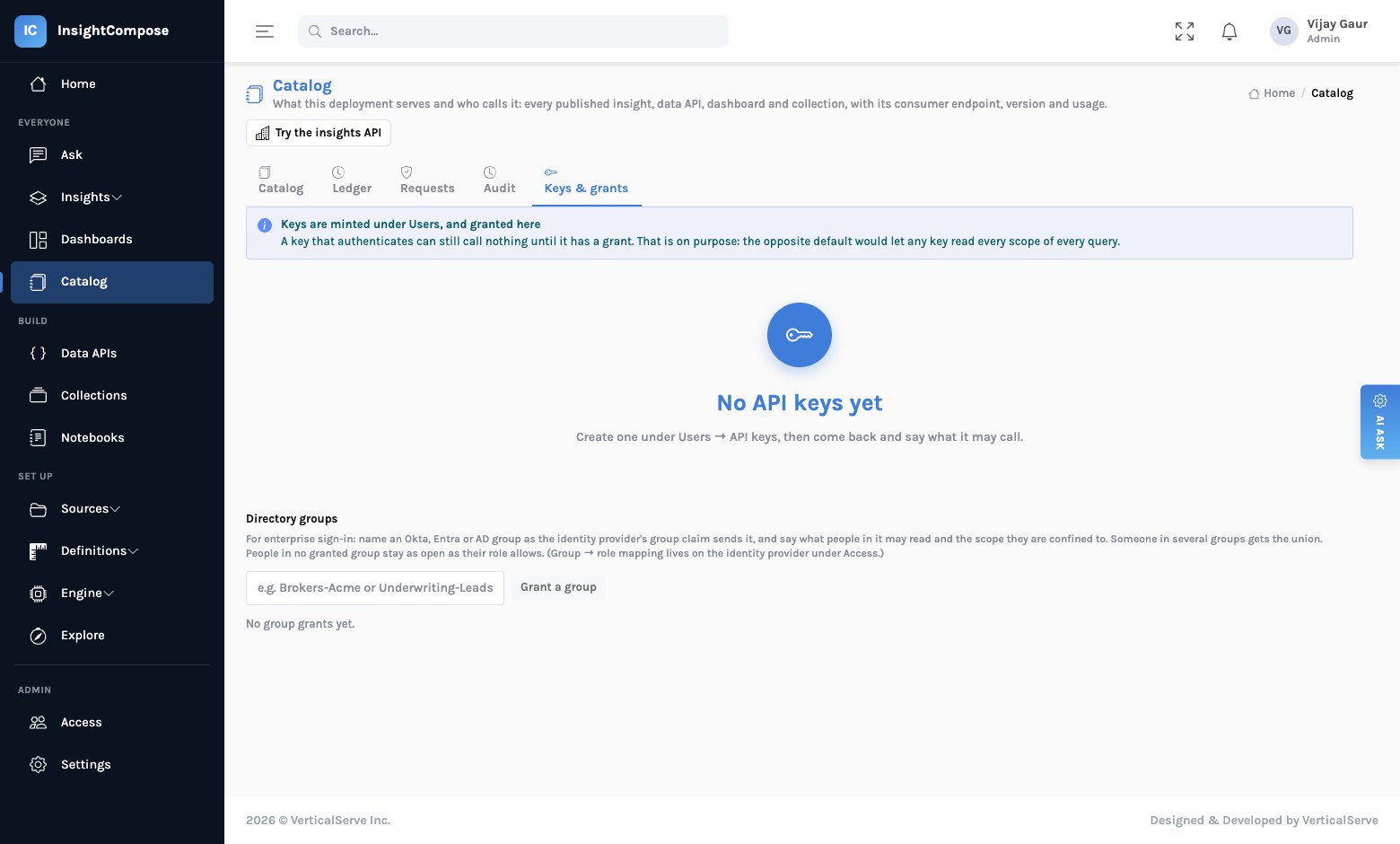Click the Home icon in sidebar

coord(38,84)
